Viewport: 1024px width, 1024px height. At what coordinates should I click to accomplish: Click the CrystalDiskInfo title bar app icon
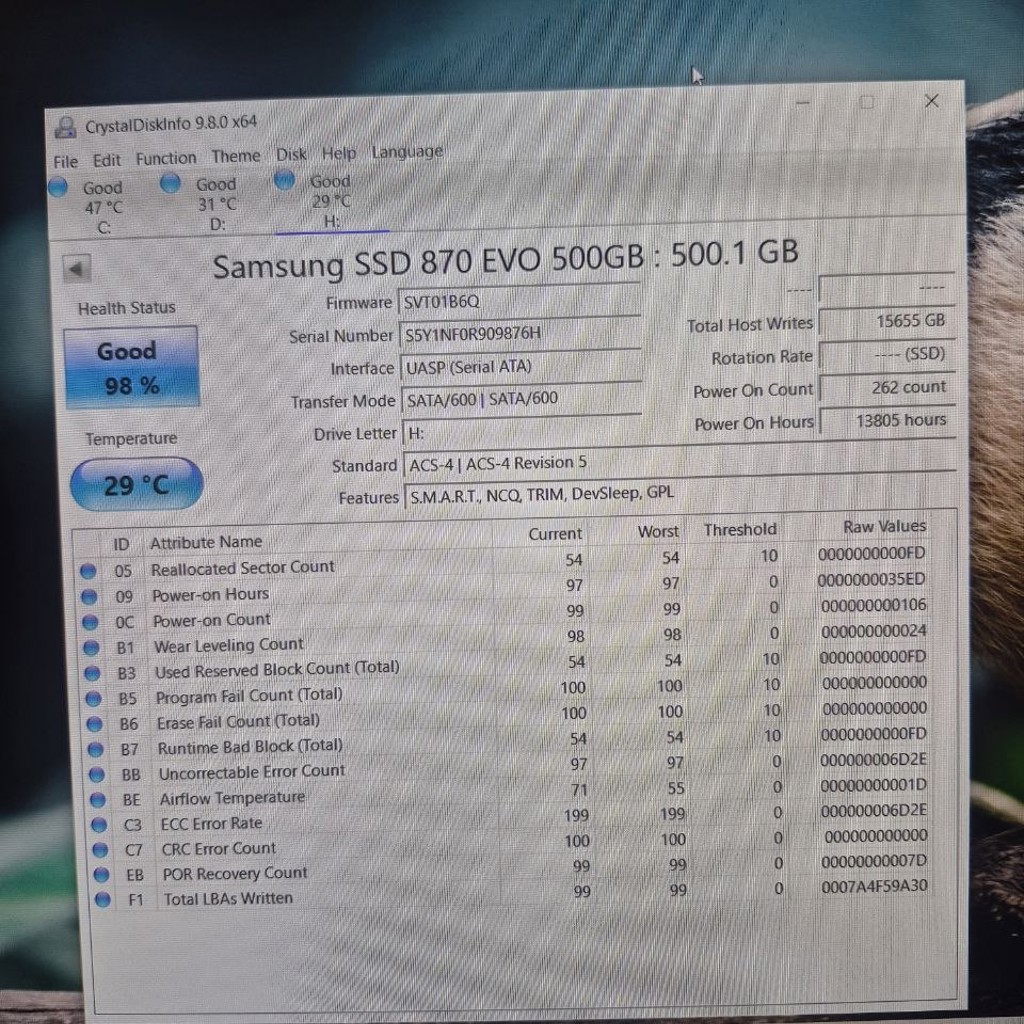tap(65, 127)
